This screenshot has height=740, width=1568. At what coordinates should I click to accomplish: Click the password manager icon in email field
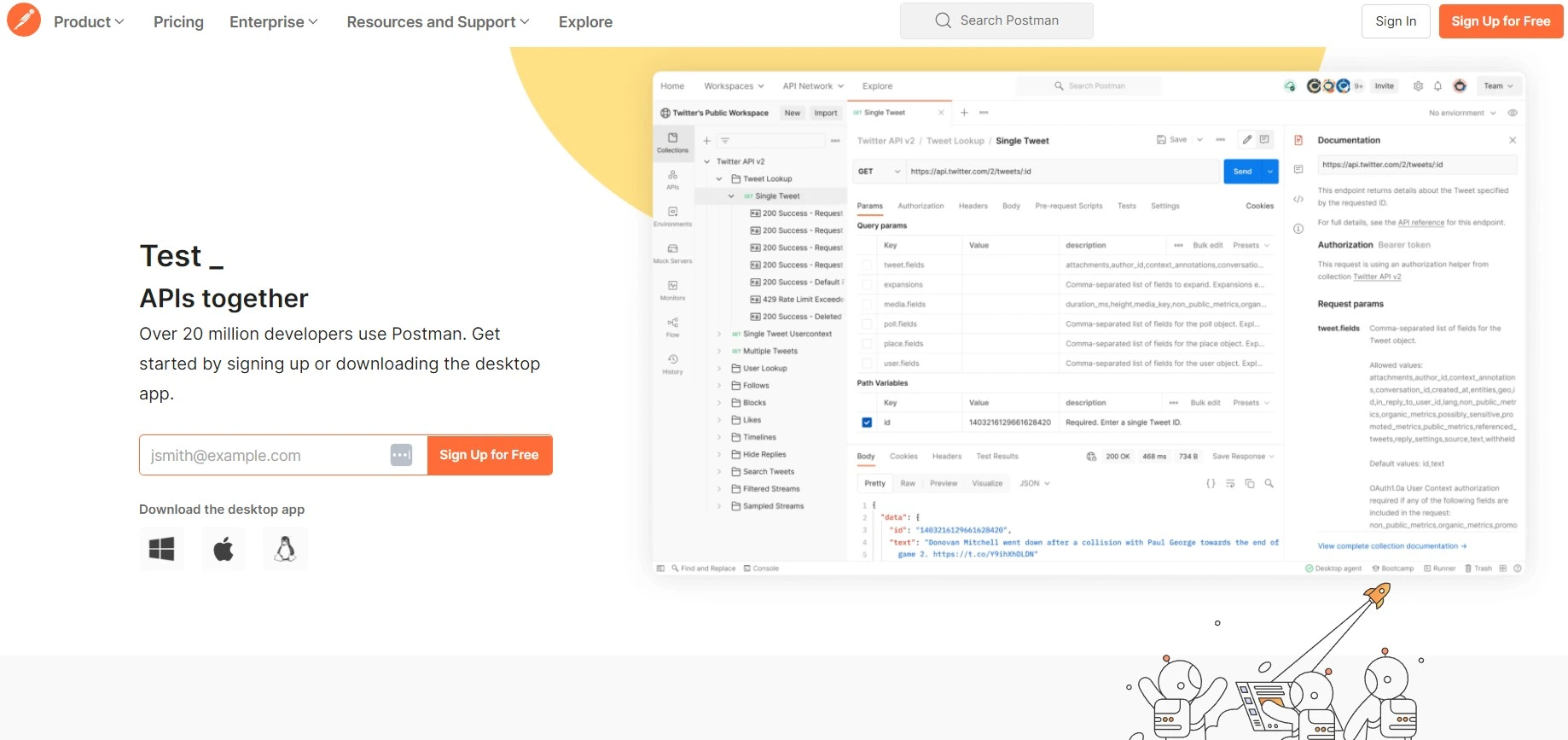[x=401, y=455]
